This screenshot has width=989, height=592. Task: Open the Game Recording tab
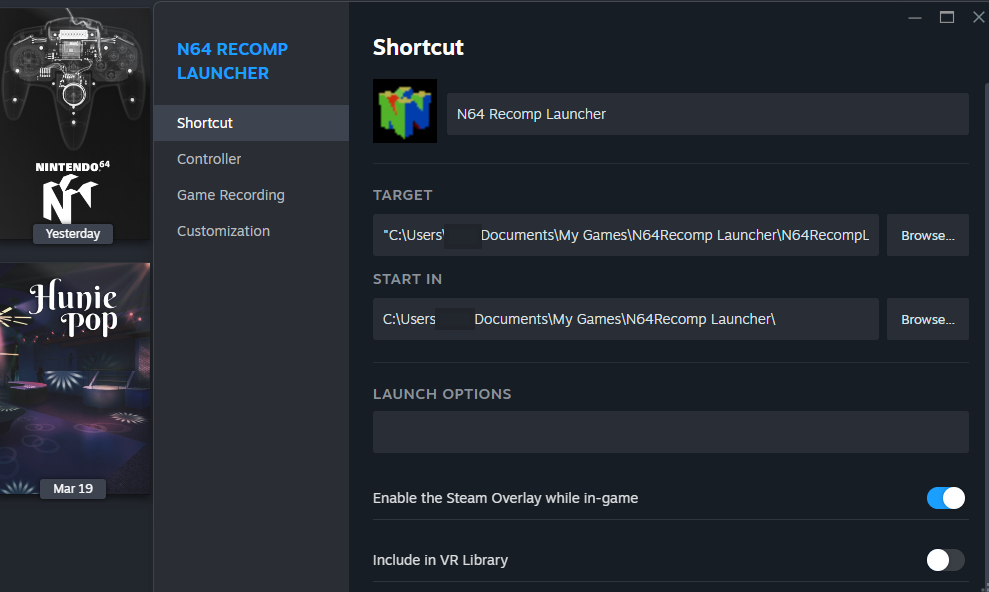251,195
